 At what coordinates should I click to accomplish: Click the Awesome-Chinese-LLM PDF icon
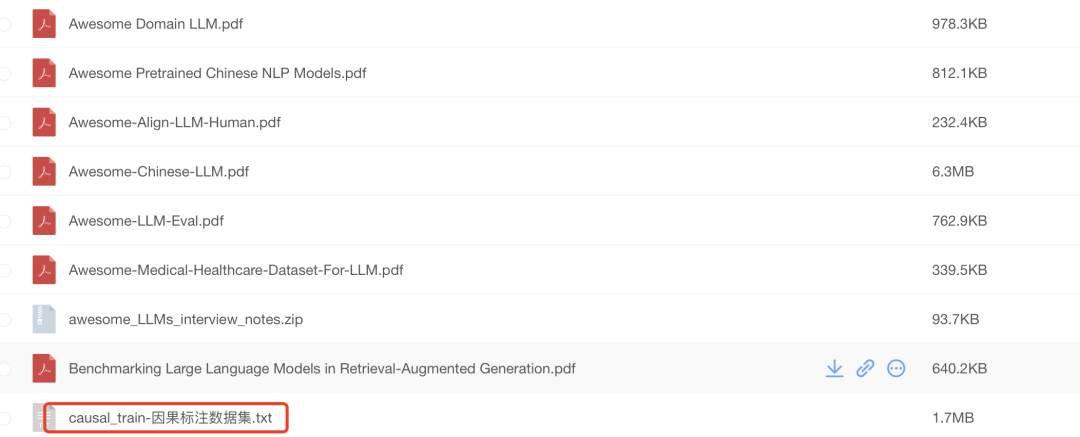44,172
